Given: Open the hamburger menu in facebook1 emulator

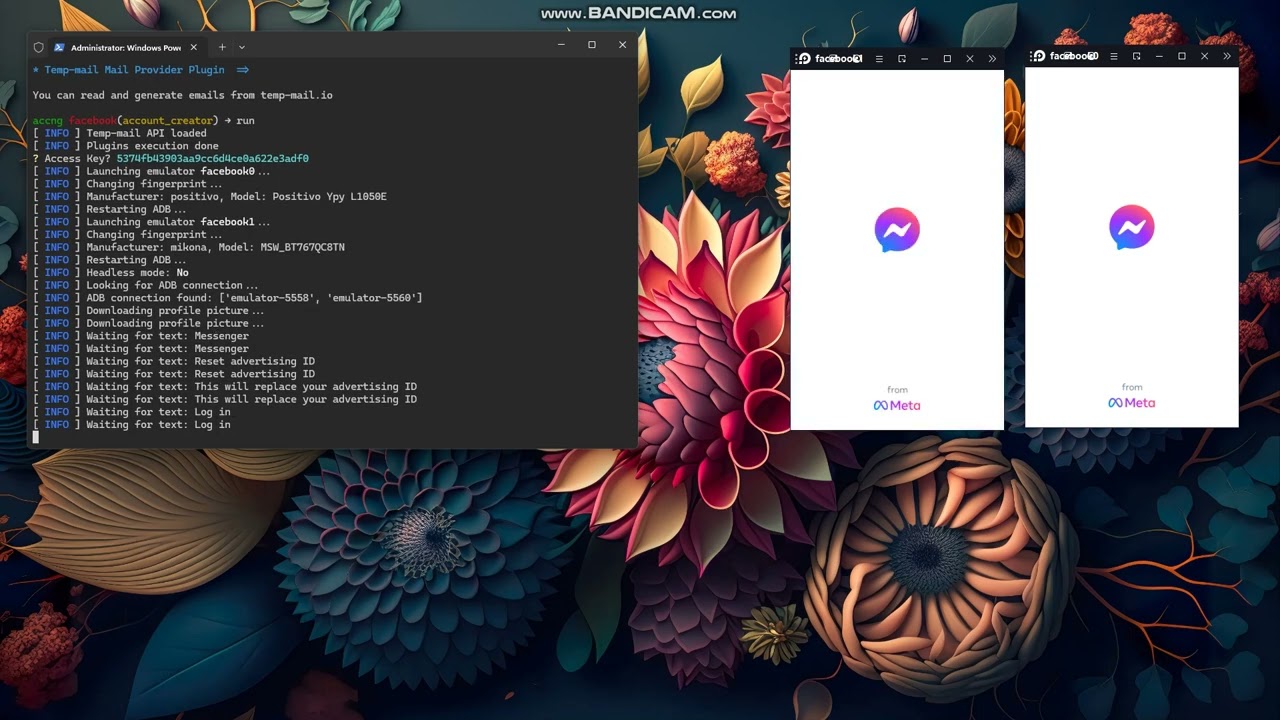Looking at the screenshot, I should point(879,59).
